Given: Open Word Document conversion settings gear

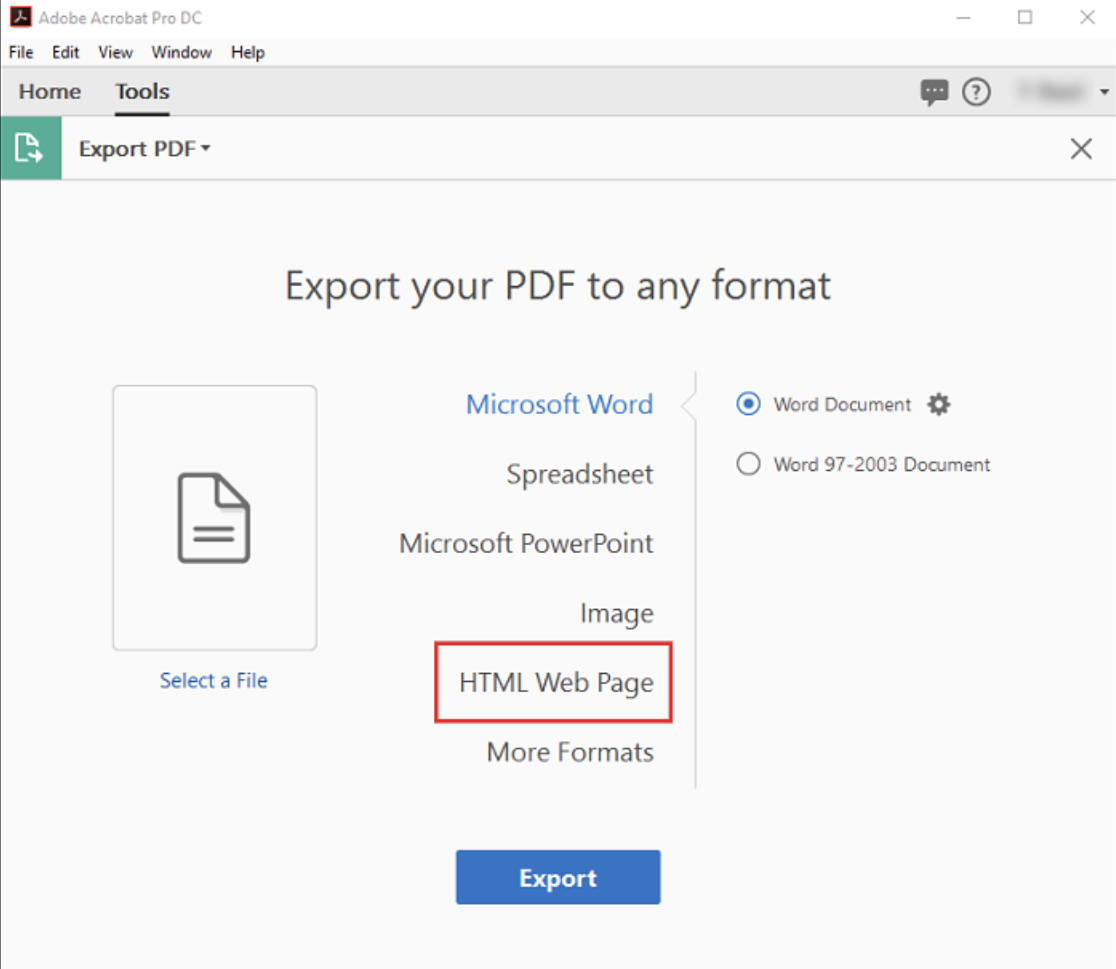Looking at the screenshot, I should pos(938,404).
